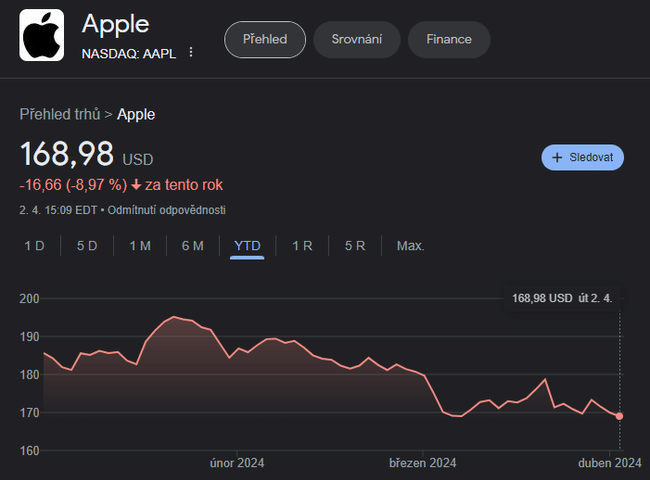Go to the Finance tab

click(449, 39)
